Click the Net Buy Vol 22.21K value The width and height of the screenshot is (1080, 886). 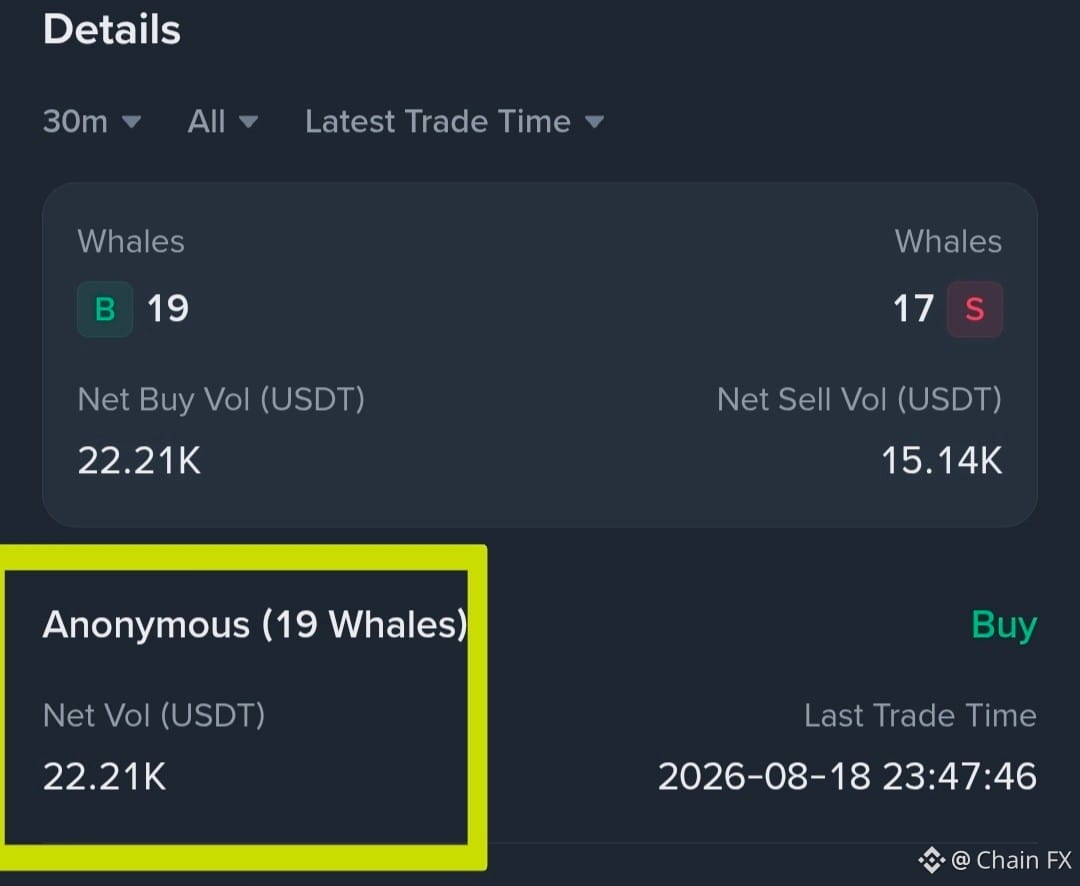point(139,460)
